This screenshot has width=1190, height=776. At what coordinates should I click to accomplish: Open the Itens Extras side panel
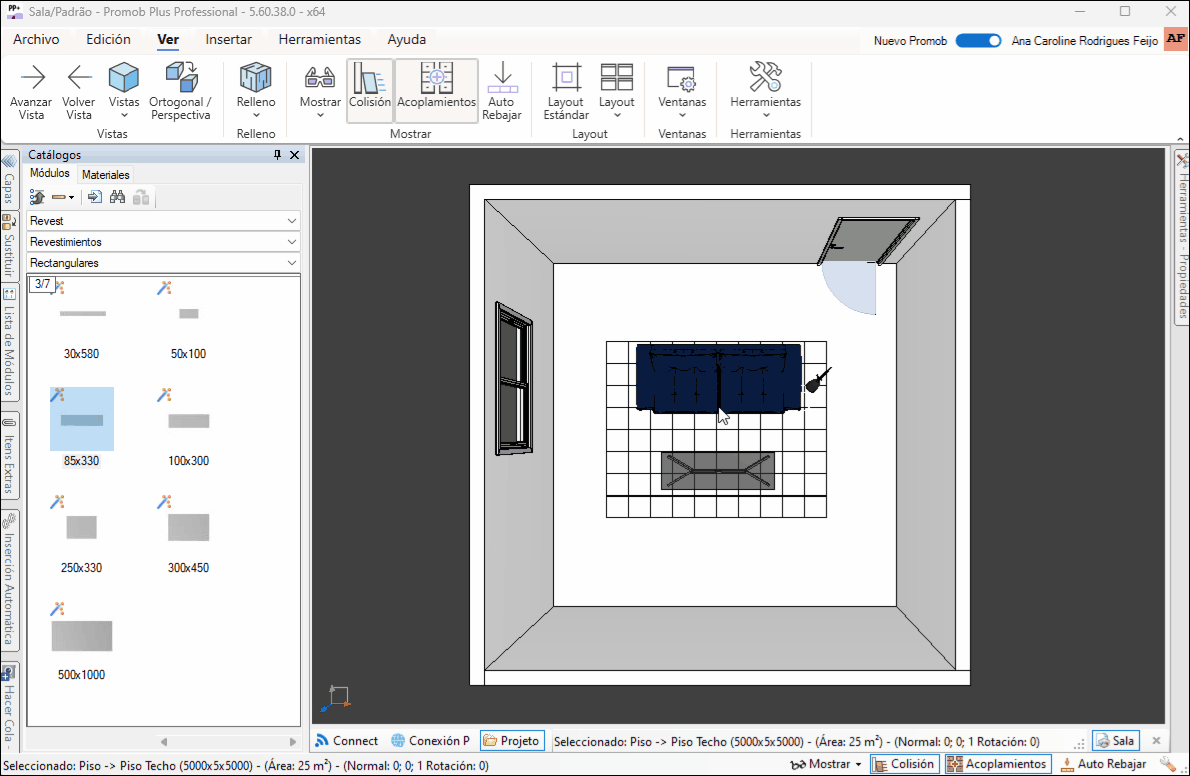pos(9,455)
